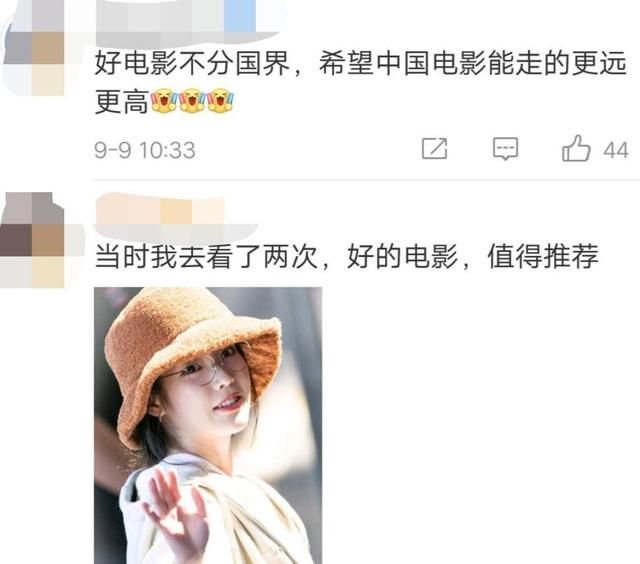Click the text 希望中国电影能走的更远
Image resolution: width=640 pixels, height=564 pixels.
pos(473,64)
